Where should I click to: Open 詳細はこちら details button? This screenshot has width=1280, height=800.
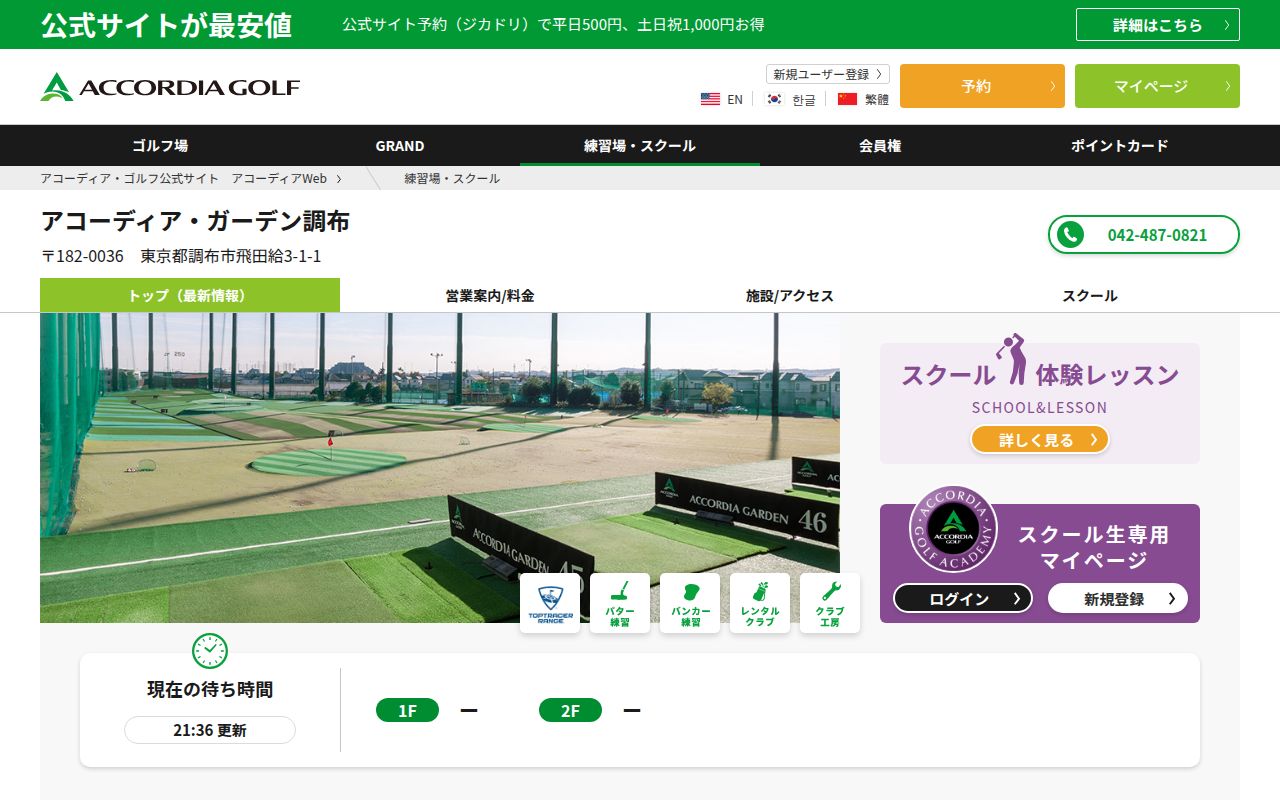click(x=1158, y=25)
